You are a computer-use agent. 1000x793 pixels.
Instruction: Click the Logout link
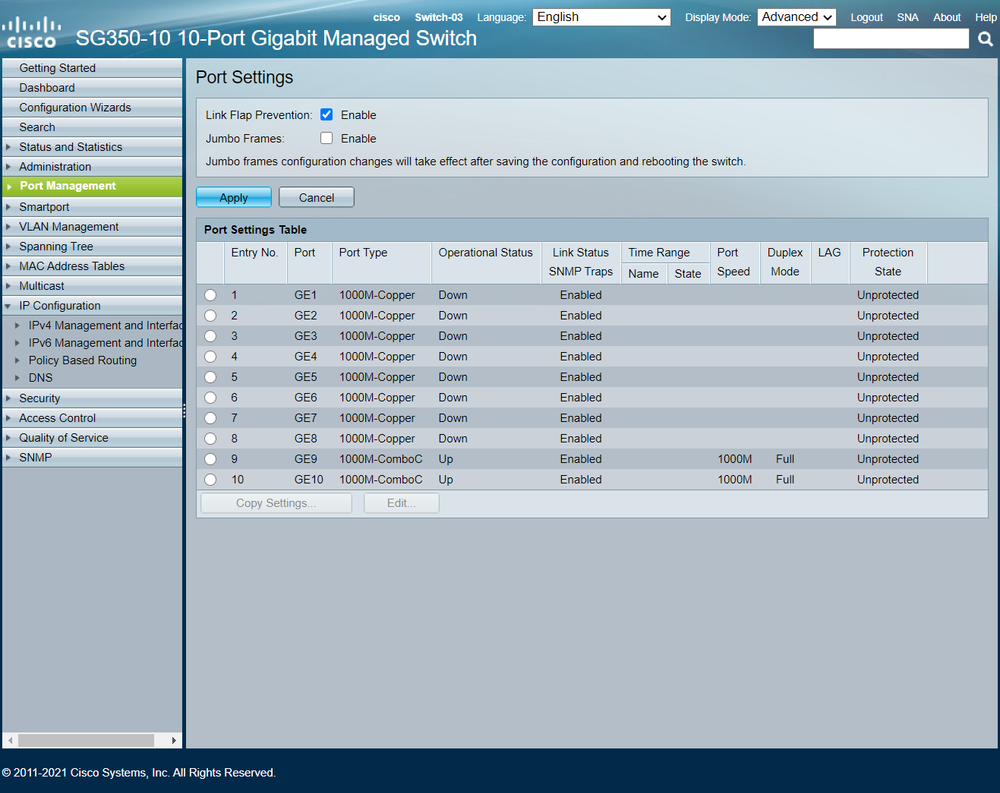click(867, 17)
